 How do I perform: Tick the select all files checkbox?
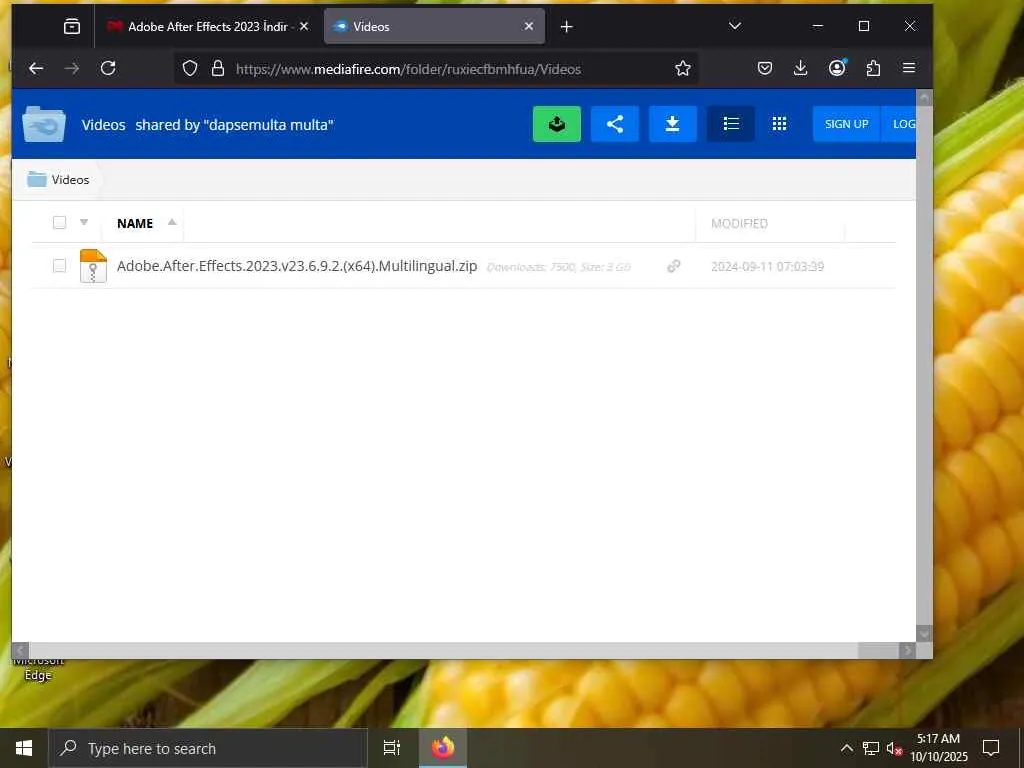59,223
